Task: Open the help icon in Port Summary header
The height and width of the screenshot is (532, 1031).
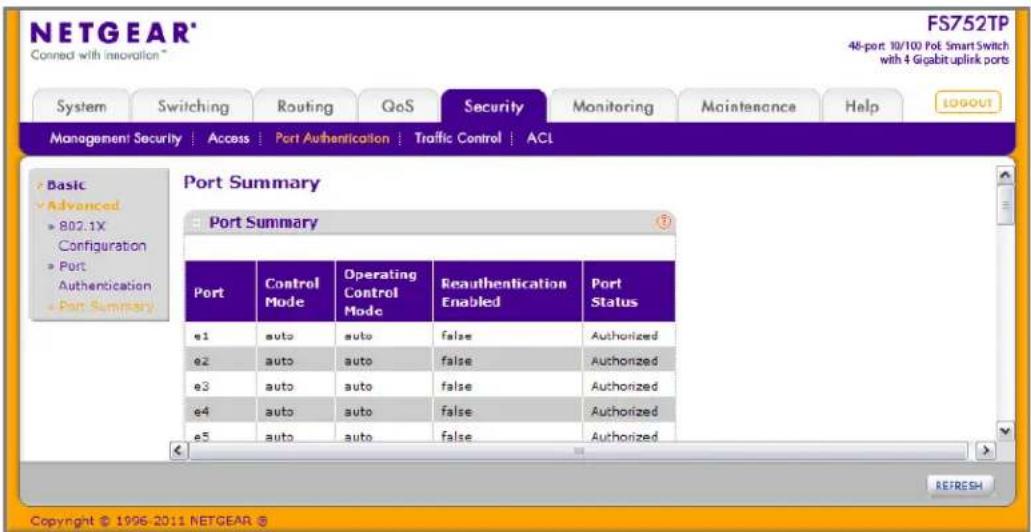Action: [x=663, y=223]
